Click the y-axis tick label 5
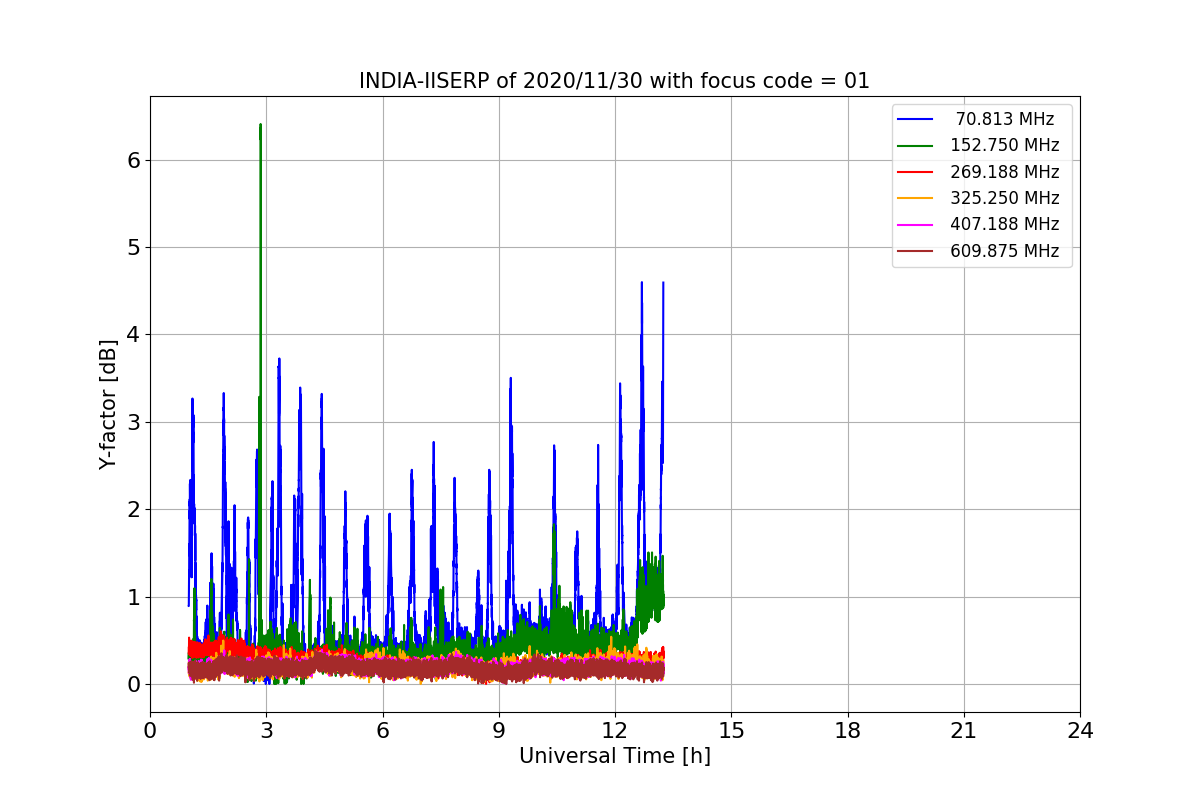The image size is (1200, 800). tap(133, 247)
